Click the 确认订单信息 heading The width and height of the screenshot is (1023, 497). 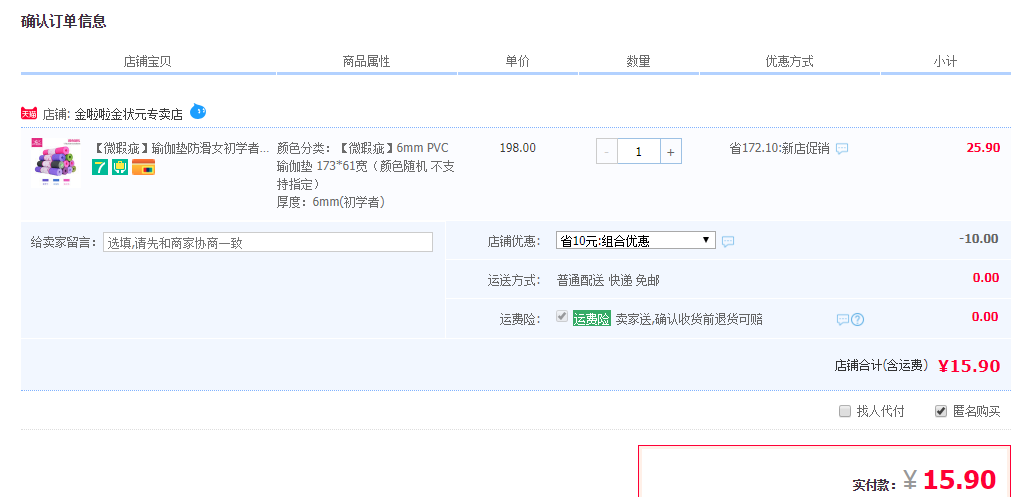pyautogui.click(x=63, y=22)
